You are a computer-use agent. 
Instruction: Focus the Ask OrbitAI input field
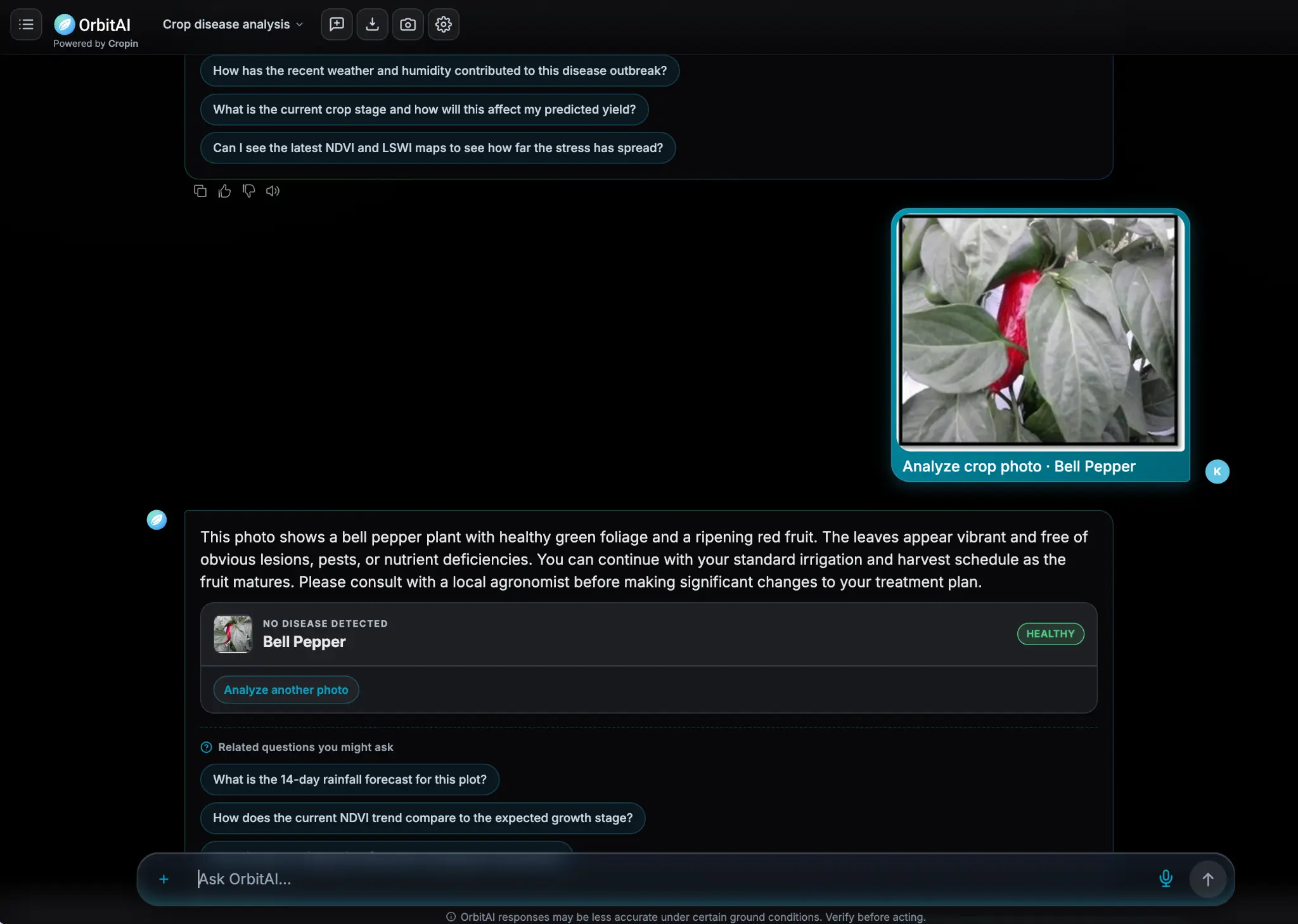coord(672,879)
